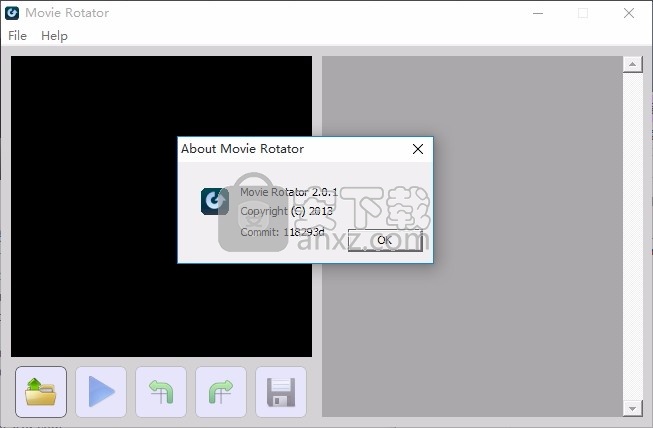Click "Movie Rotator 2.0.1" version text

289,192
